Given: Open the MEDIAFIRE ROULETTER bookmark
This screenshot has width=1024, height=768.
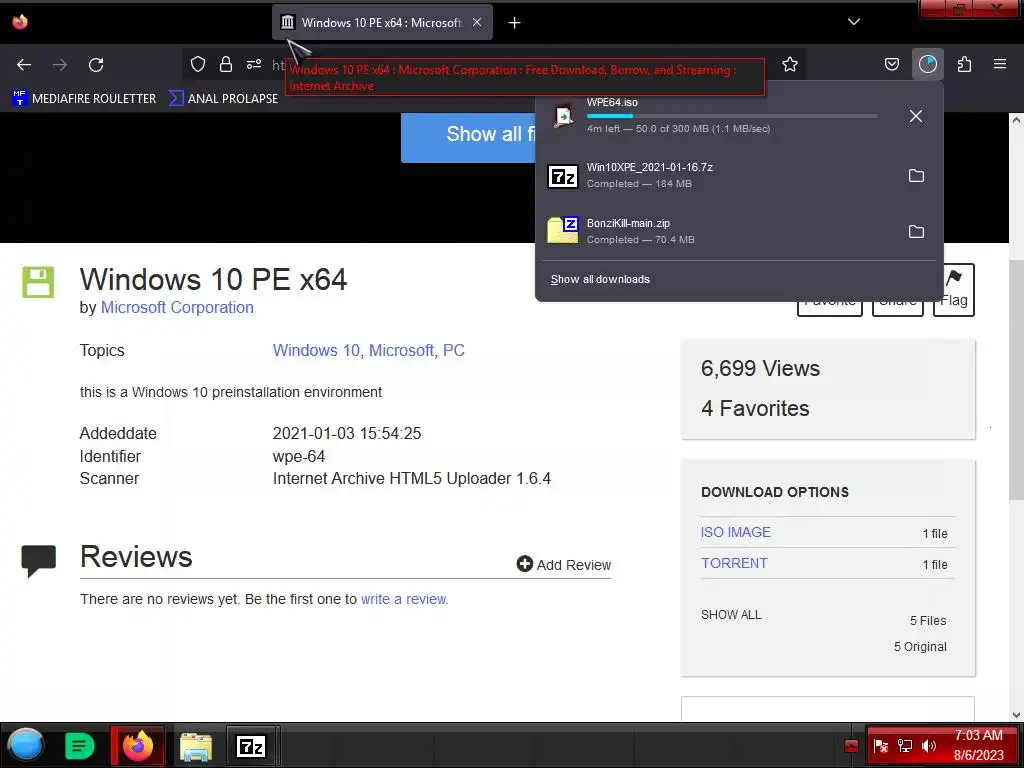Looking at the screenshot, I should [84, 99].
